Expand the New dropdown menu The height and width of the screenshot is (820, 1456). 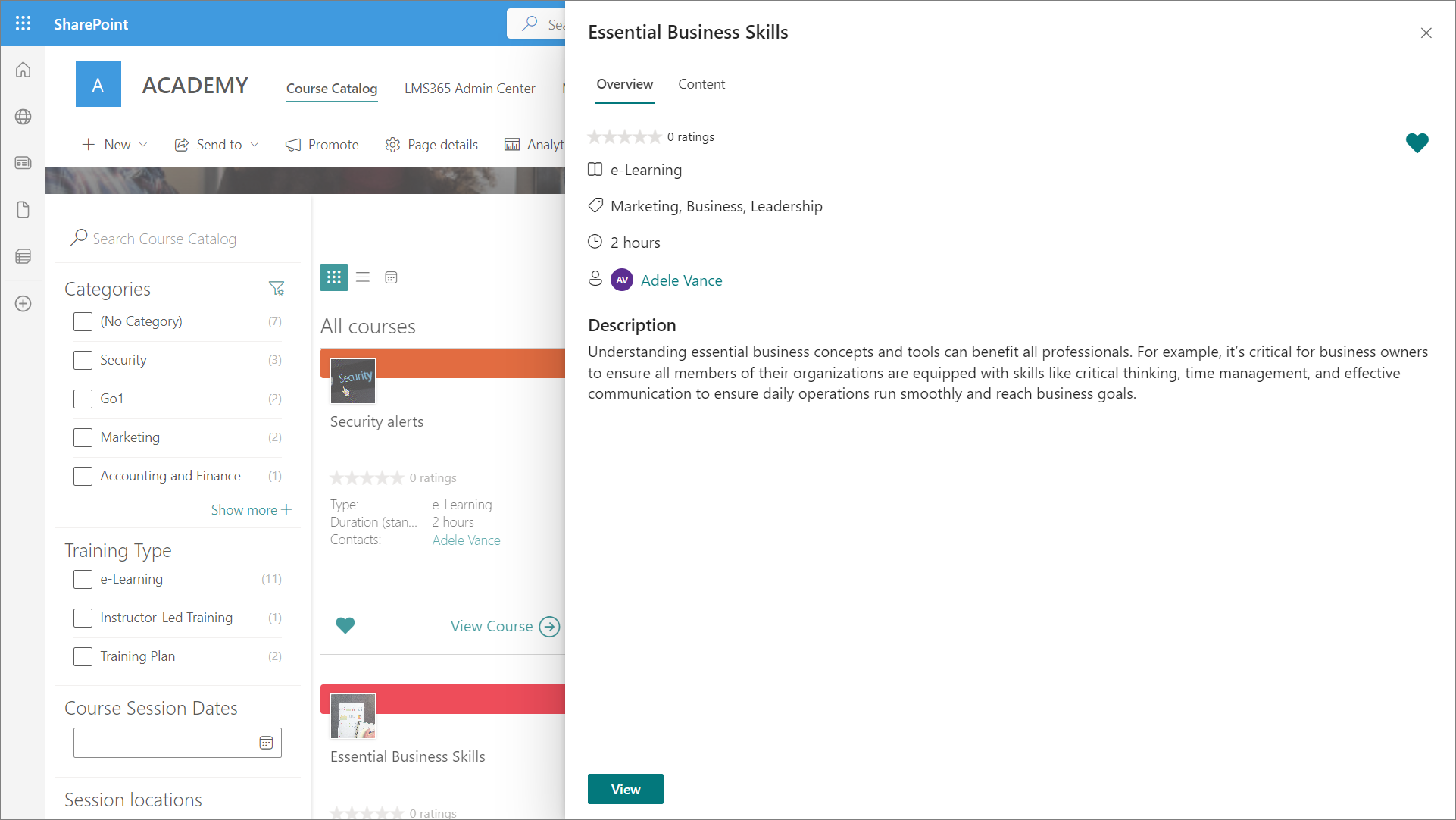coord(114,145)
